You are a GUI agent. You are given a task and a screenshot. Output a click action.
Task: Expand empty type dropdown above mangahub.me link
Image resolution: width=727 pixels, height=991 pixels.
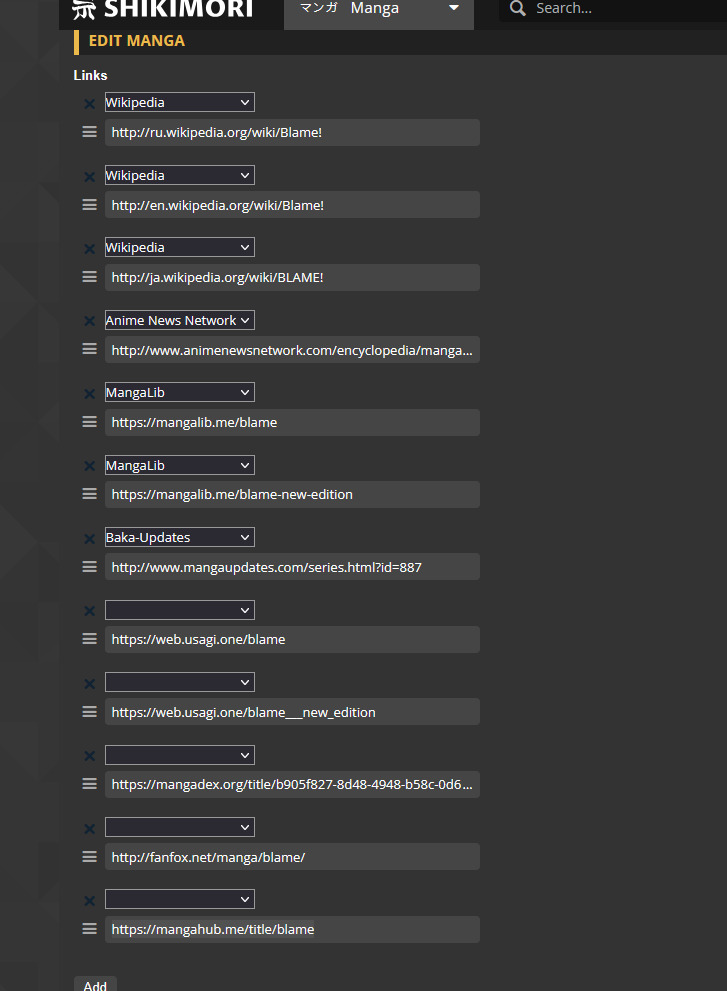(x=180, y=899)
